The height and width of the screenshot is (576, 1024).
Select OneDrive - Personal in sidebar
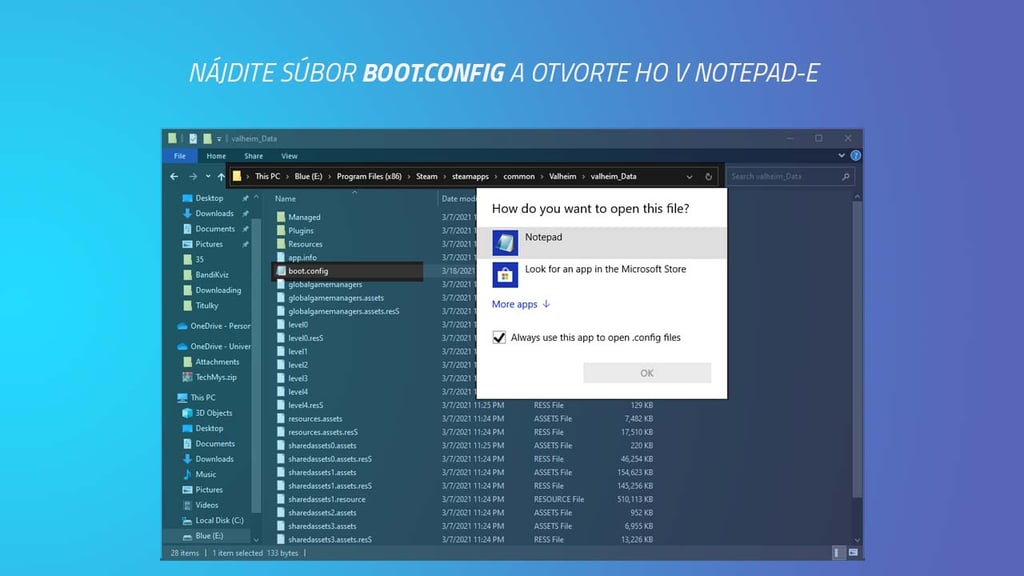click(220, 326)
